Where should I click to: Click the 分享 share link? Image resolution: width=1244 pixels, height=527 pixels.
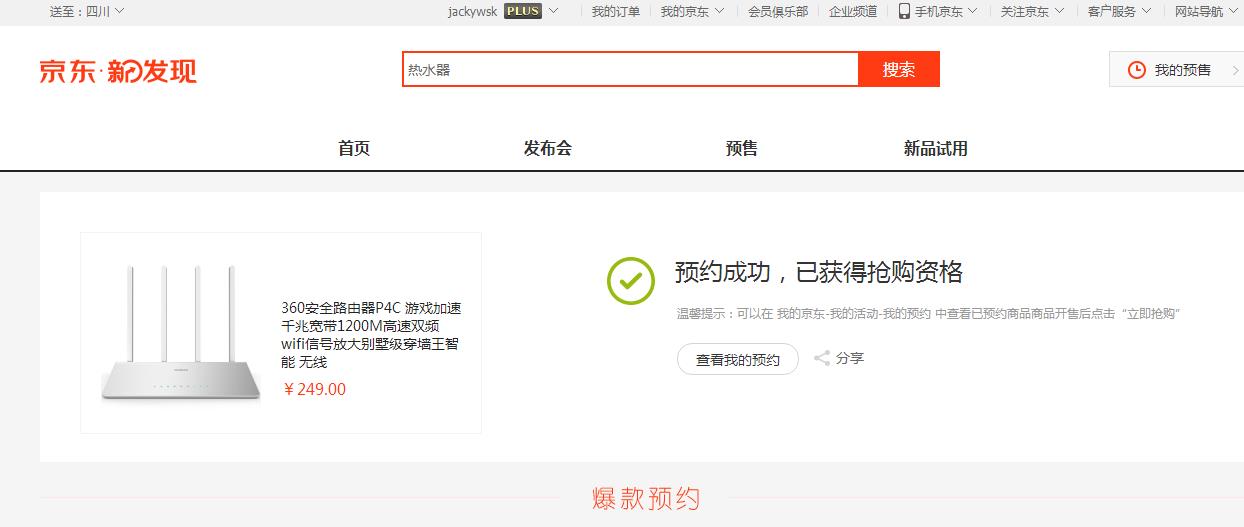(850, 358)
